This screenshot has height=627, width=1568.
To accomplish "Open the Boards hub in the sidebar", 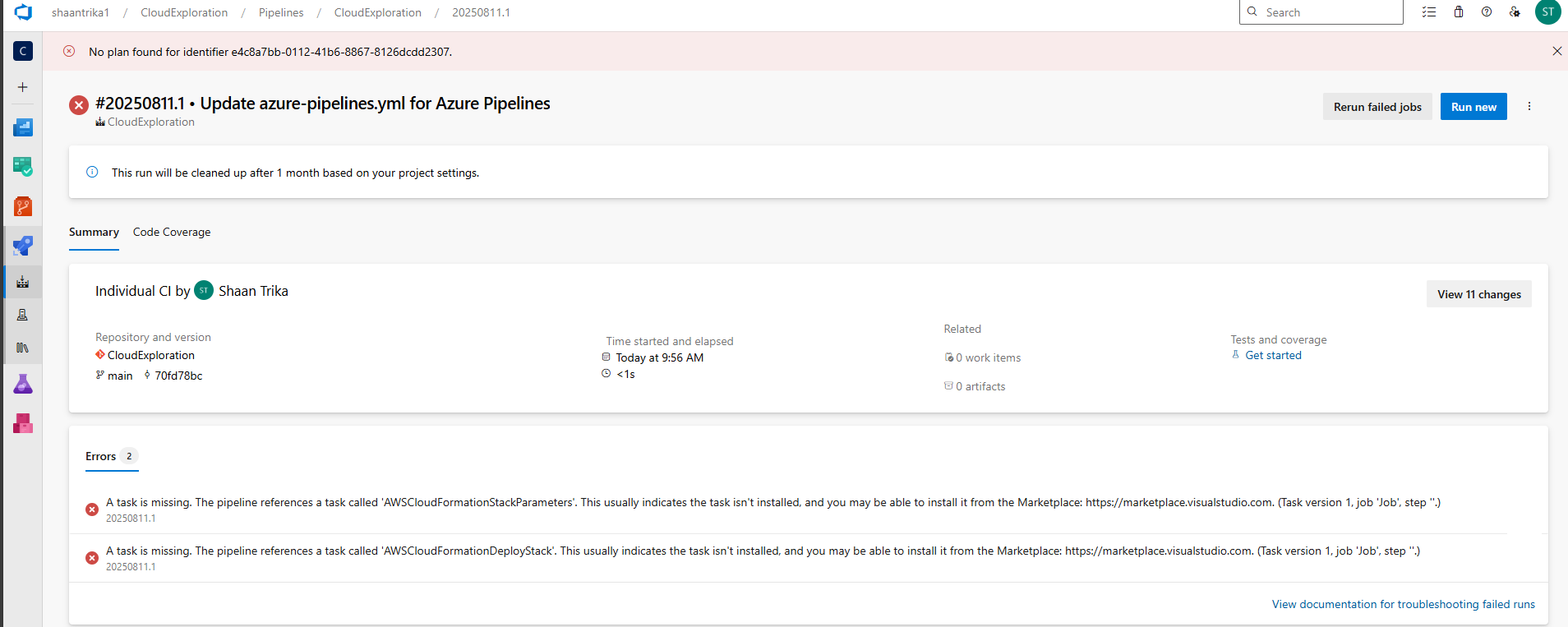I will pyautogui.click(x=23, y=167).
